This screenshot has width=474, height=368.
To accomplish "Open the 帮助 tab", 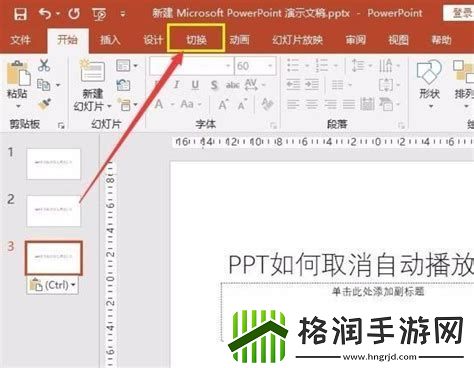I will [x=441, y=40].
